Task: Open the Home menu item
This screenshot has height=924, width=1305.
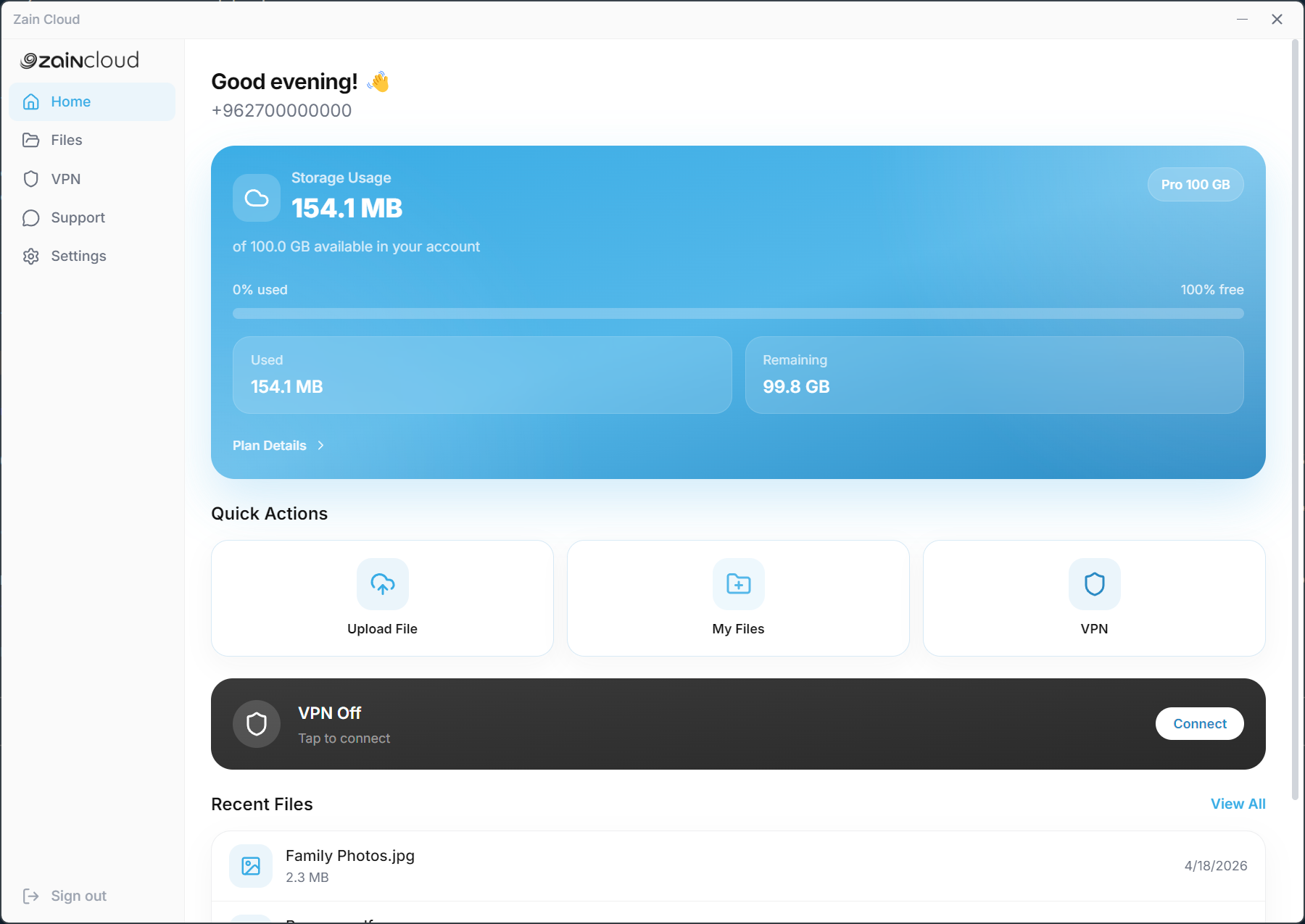Action: click(92, 101)
